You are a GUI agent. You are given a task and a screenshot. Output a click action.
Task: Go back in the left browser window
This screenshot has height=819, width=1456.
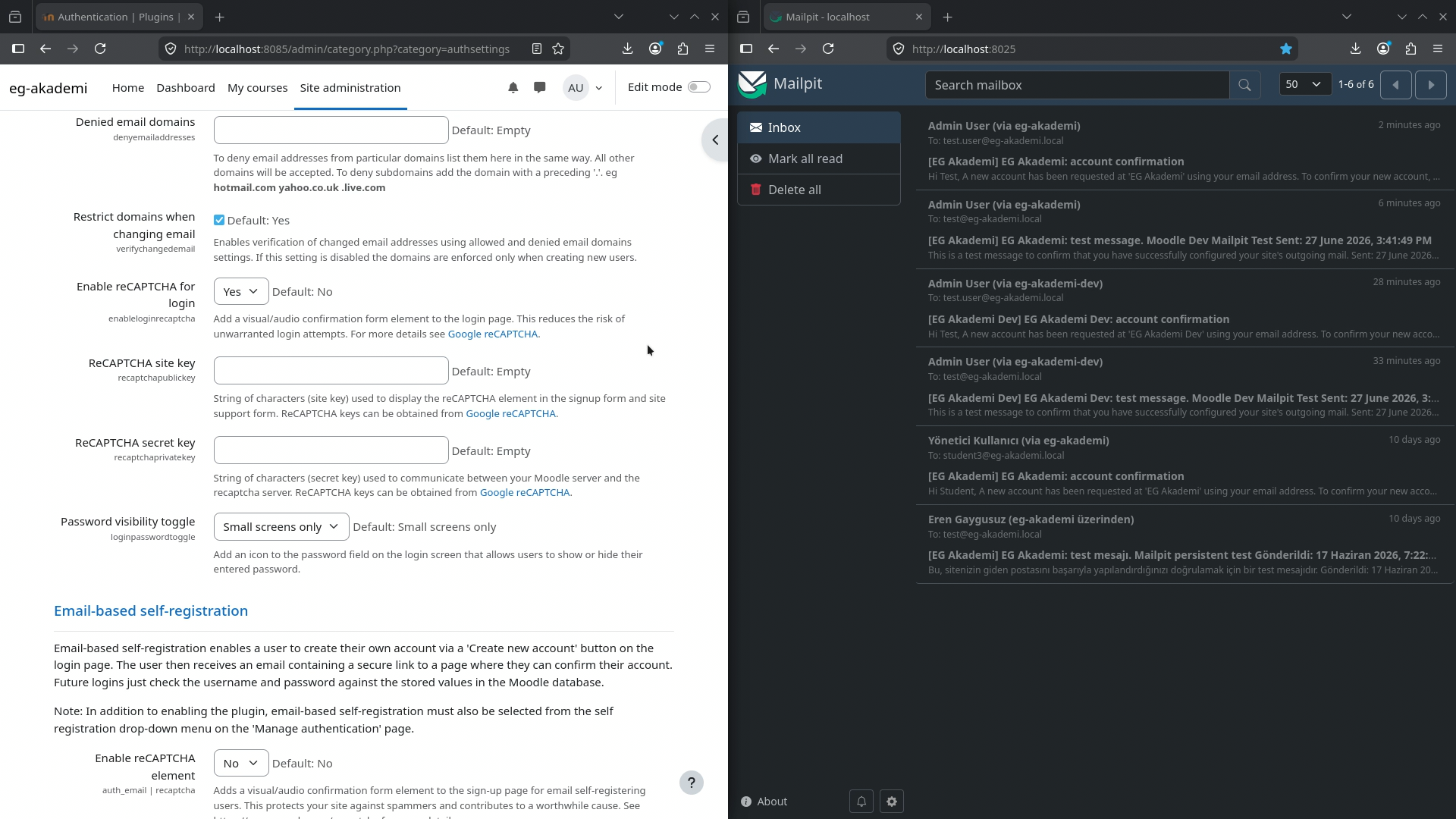45,49
